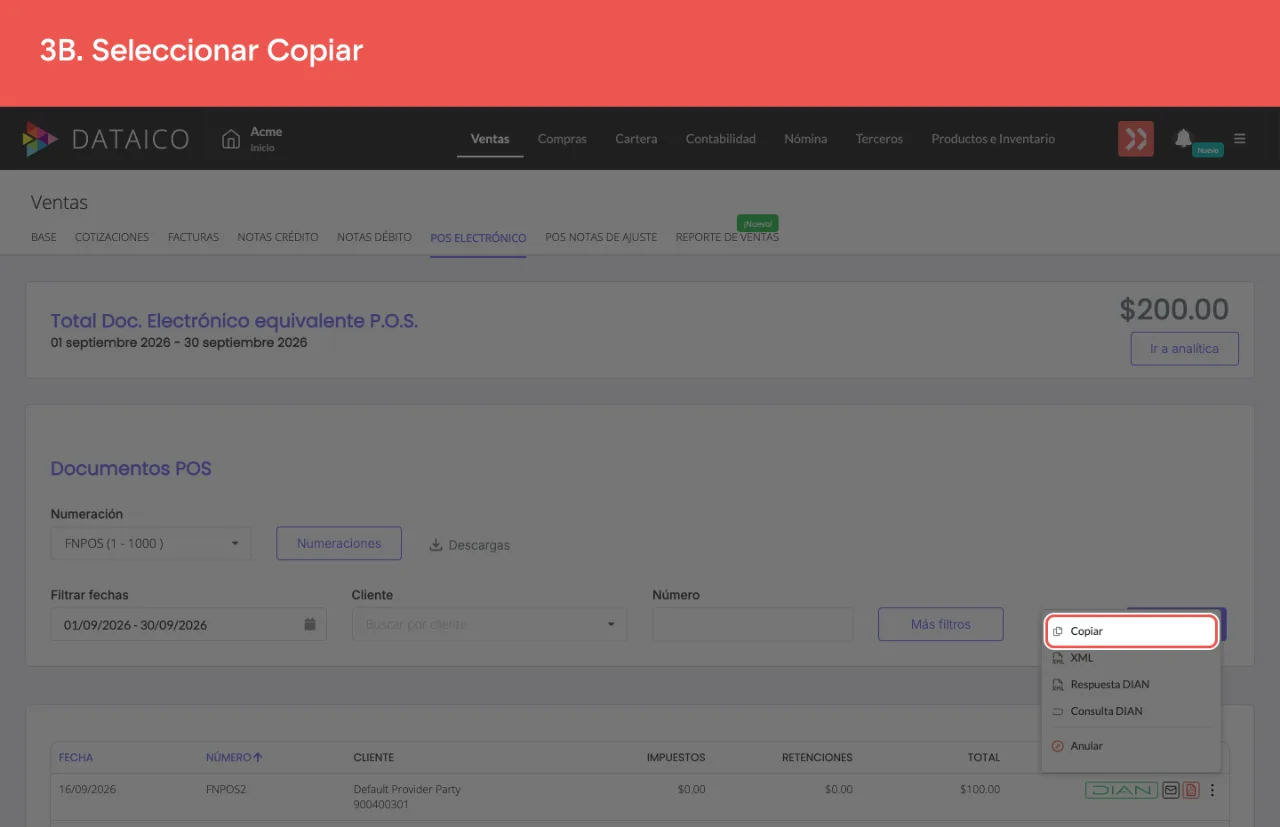Open the hamburger menu icon
The width and height of the screenshot is (1280, 827).
tap(1240, 138)
